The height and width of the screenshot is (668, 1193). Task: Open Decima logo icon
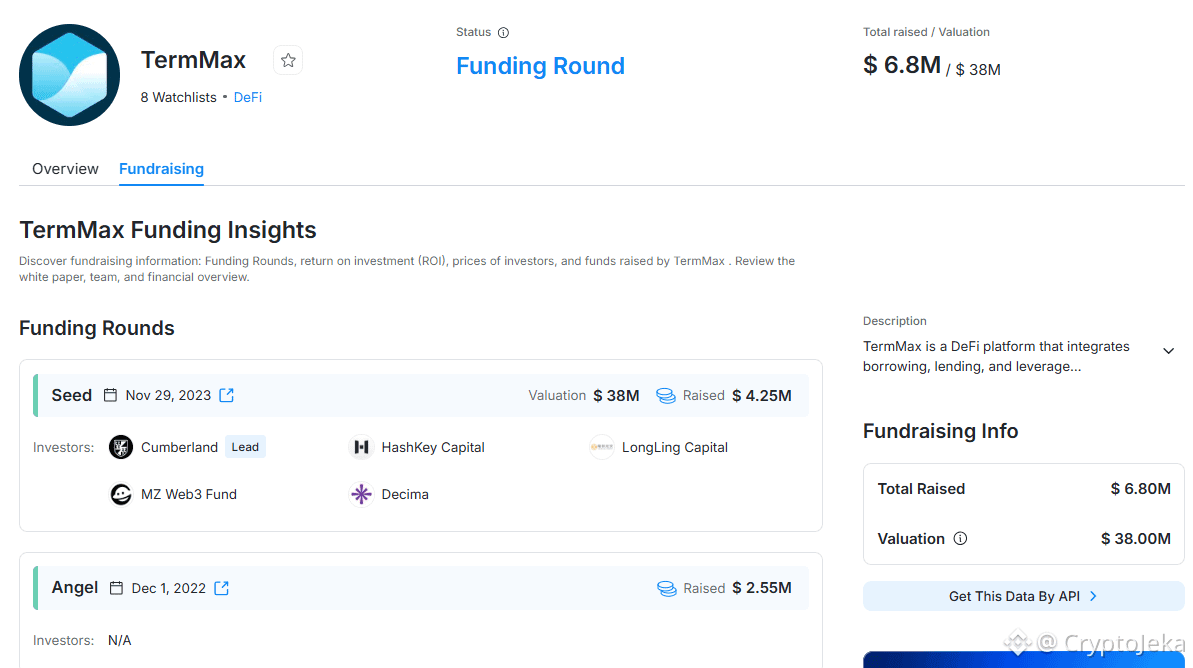coord(361,495)
